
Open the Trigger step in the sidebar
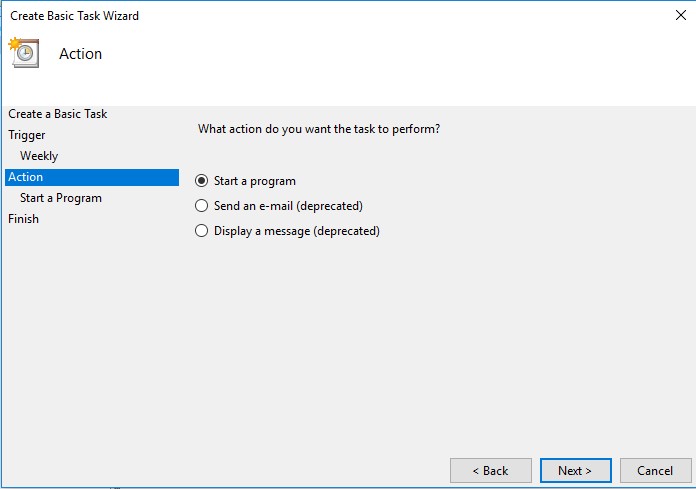[x=27, y=135]
